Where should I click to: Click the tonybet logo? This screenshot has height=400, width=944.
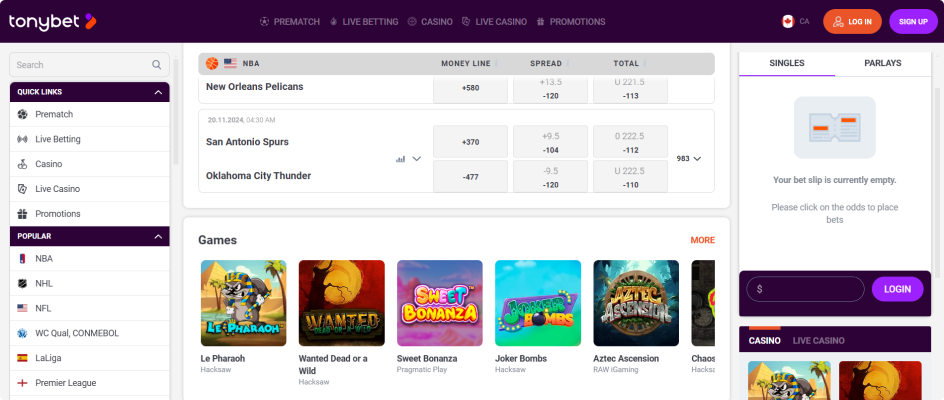click(52, 21)
